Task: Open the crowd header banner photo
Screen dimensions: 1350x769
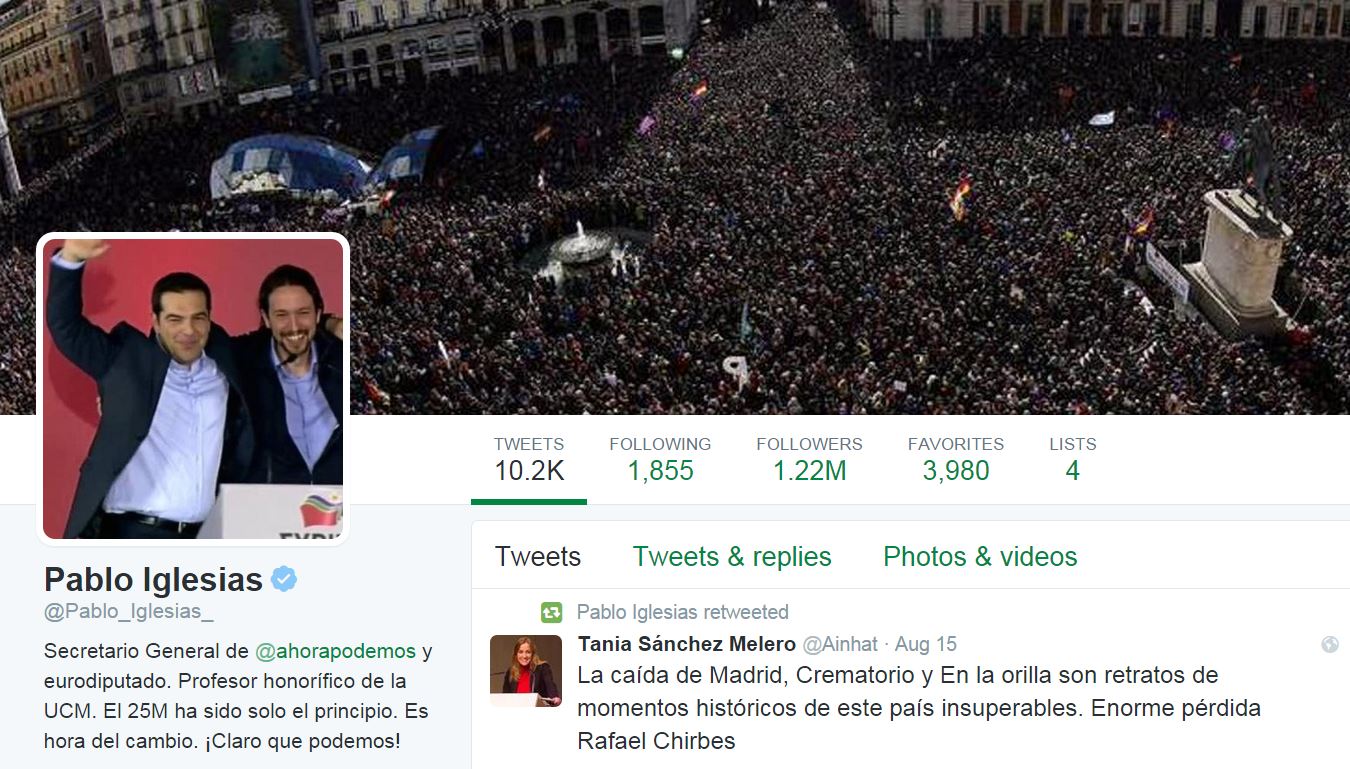Action: tap(675, 207)
